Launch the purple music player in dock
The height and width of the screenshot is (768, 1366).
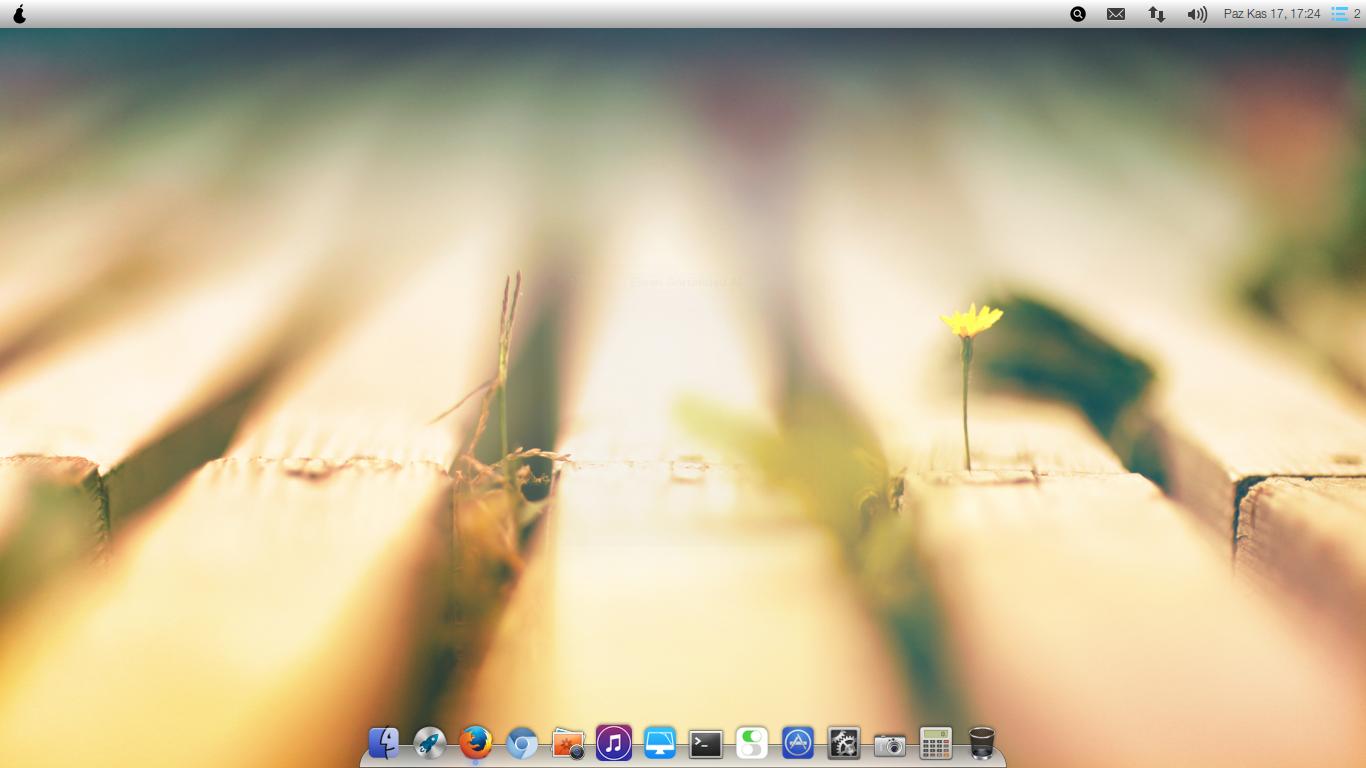(614, 743)
